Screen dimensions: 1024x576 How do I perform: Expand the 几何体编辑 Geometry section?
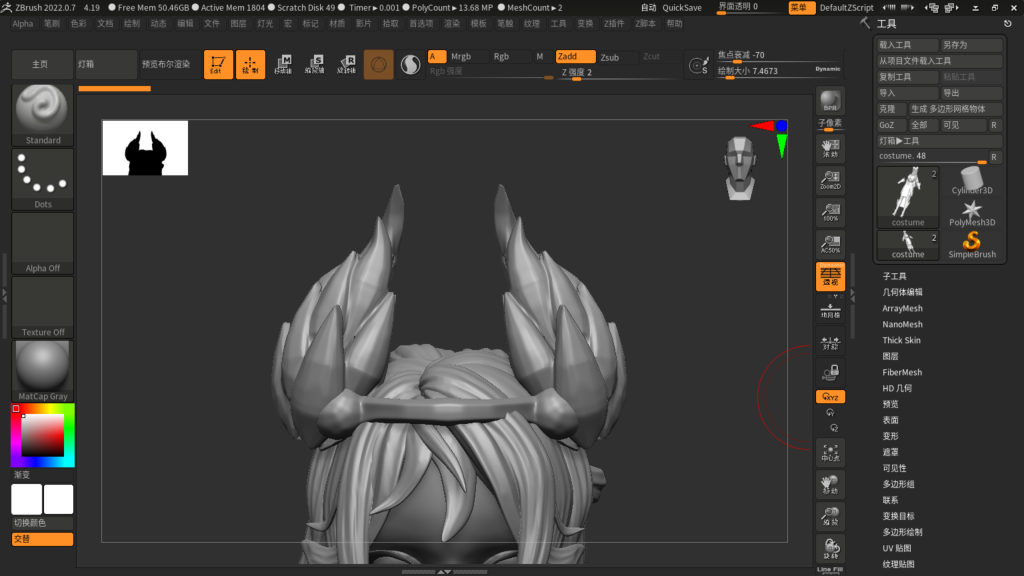click(902, 292)
